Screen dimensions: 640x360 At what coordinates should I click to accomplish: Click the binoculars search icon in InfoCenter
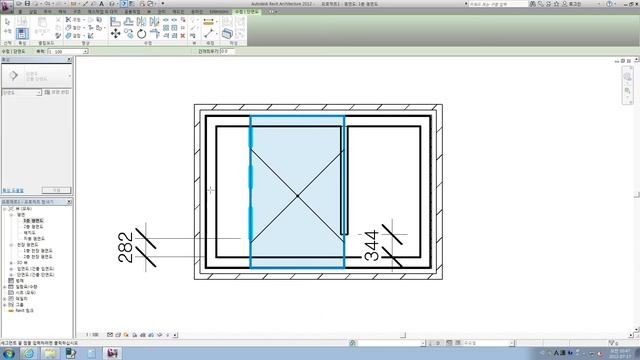[x=532, y=4]
